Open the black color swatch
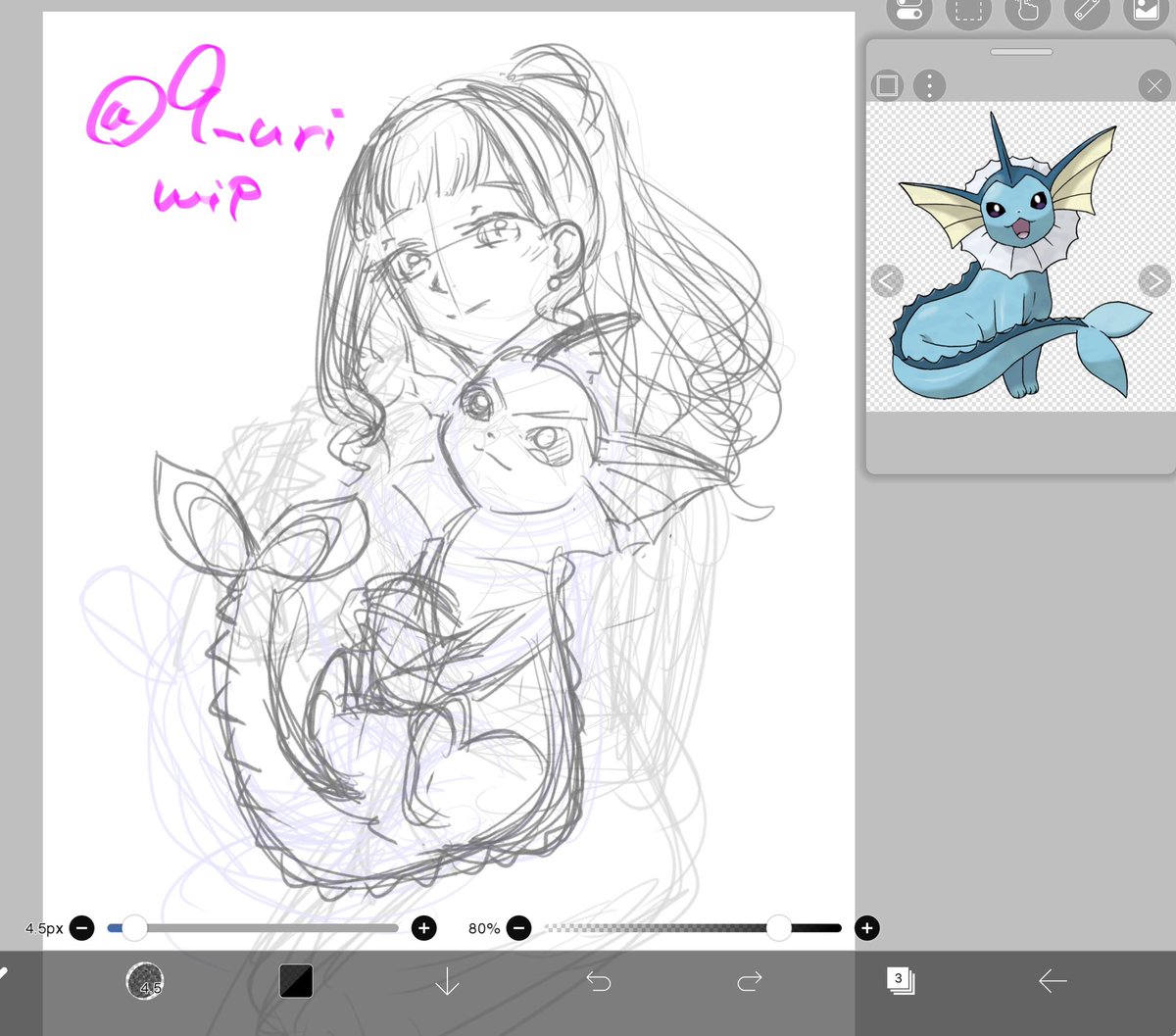Screen dimensions: 1176x1036 [x=296, y=980]
